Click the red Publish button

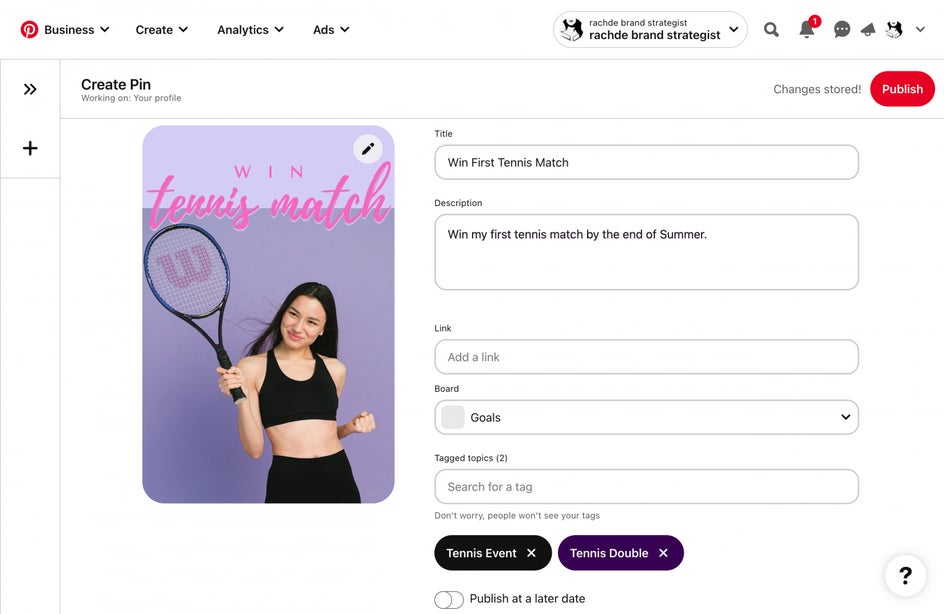tap(902, 89)
